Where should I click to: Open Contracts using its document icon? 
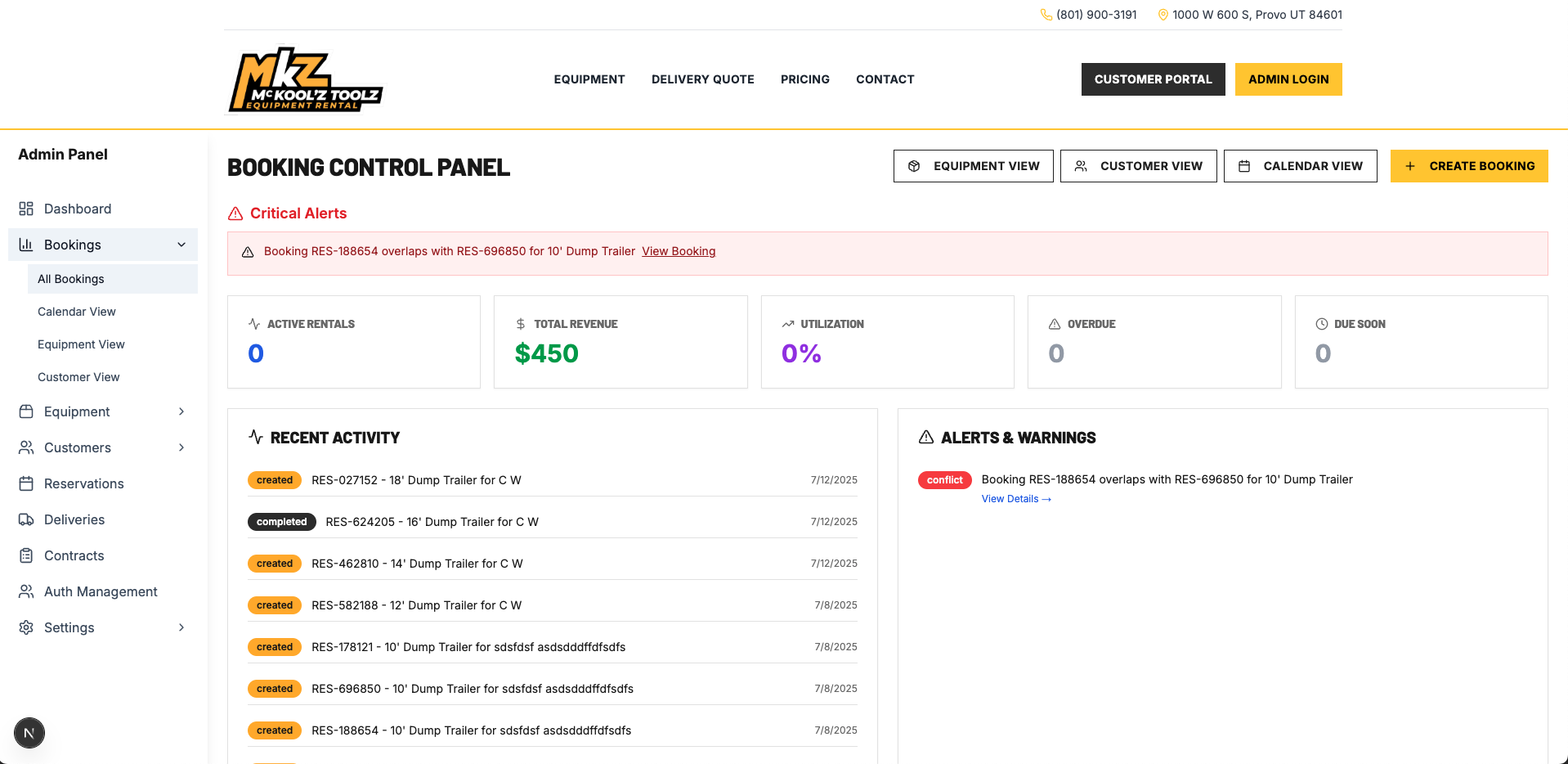tap(27, 555)
